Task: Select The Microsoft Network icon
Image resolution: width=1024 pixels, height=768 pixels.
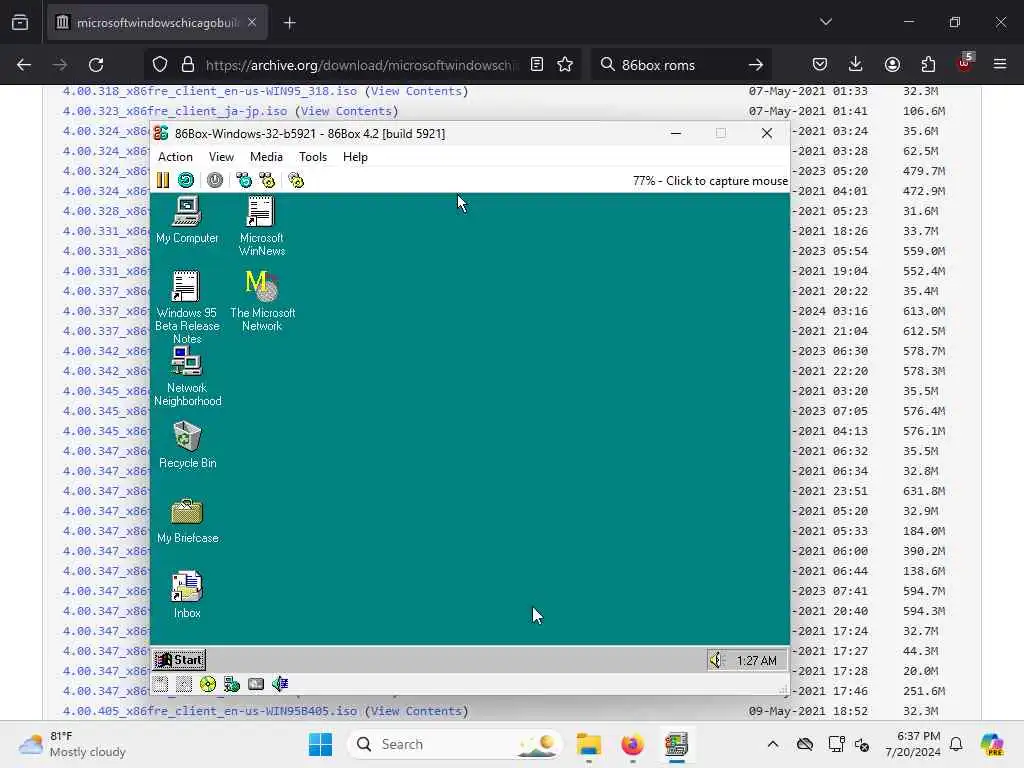Action: coord(263,301)
